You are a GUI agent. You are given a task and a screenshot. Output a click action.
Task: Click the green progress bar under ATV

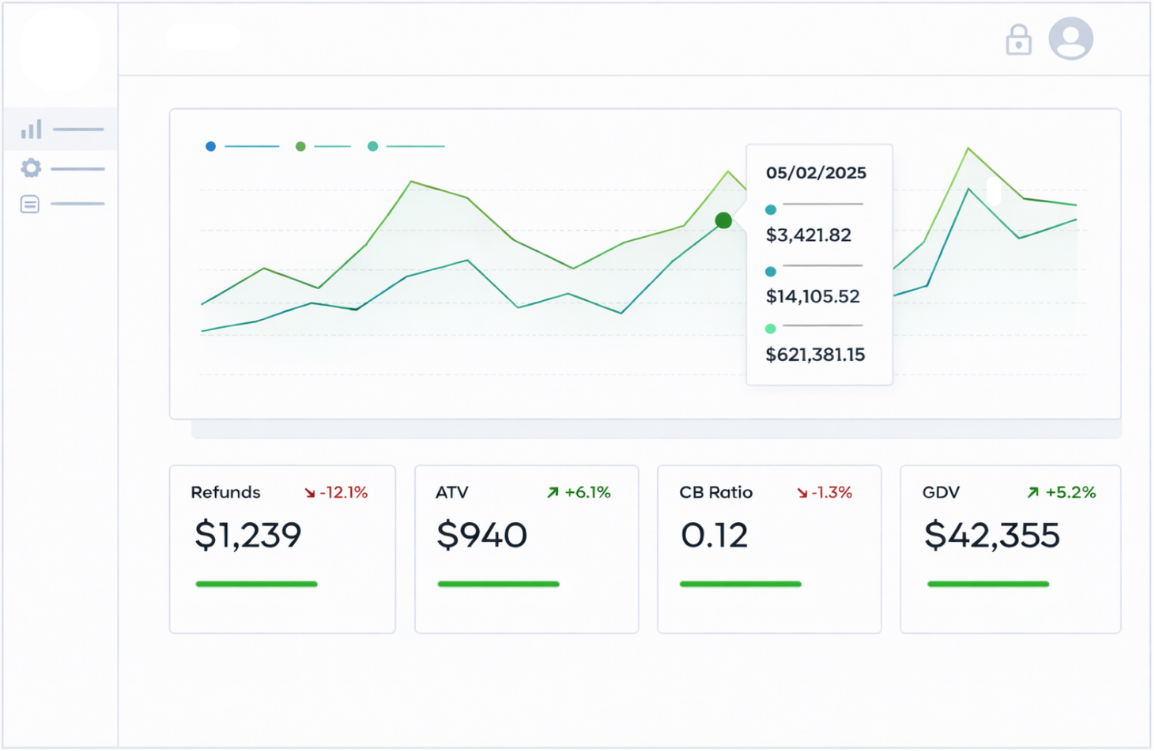point(499,584)
